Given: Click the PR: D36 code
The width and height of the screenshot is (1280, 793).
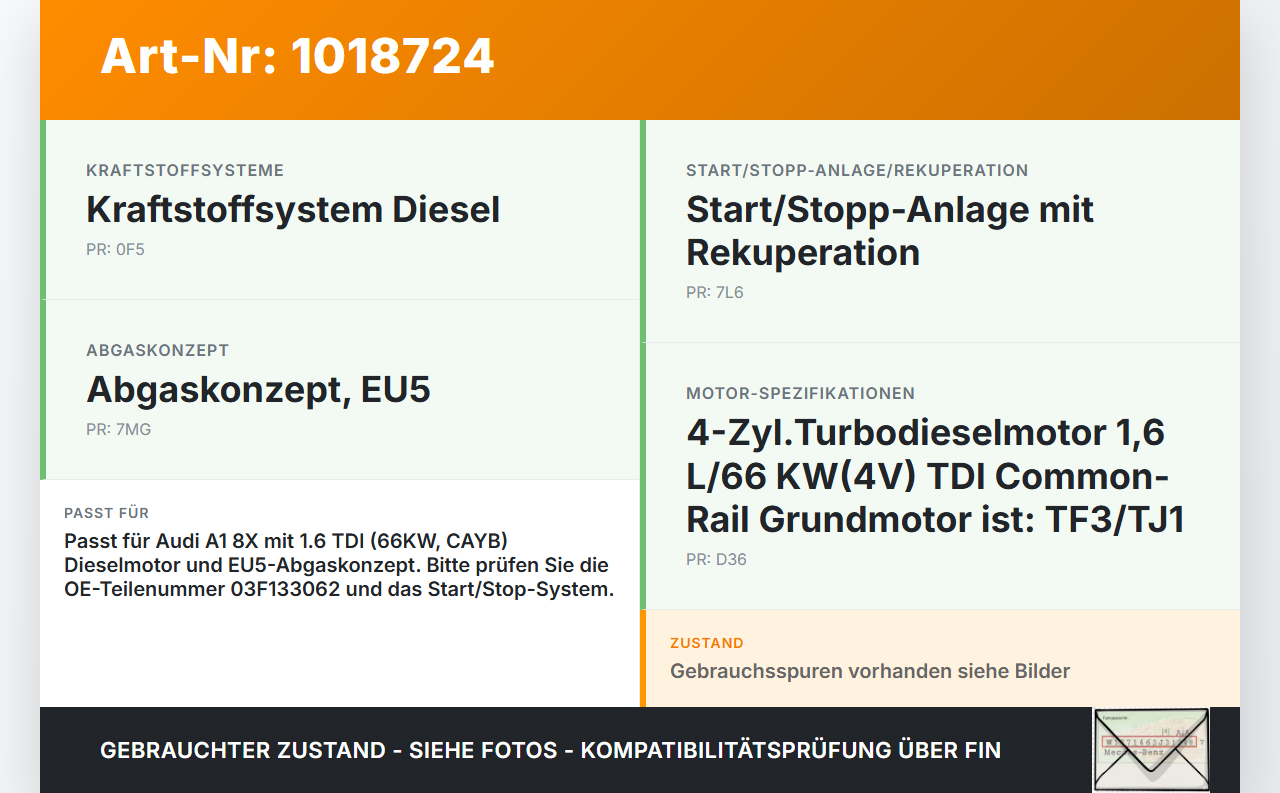Looking at the screenshot, I should coord(716,559).
